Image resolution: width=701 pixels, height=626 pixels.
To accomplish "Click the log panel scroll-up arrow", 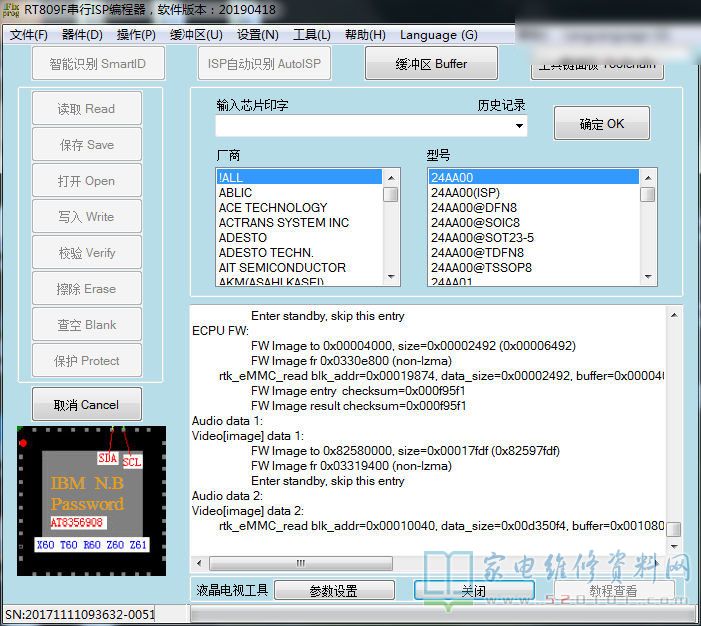I will pyautogui.click(x=674, y=314).
